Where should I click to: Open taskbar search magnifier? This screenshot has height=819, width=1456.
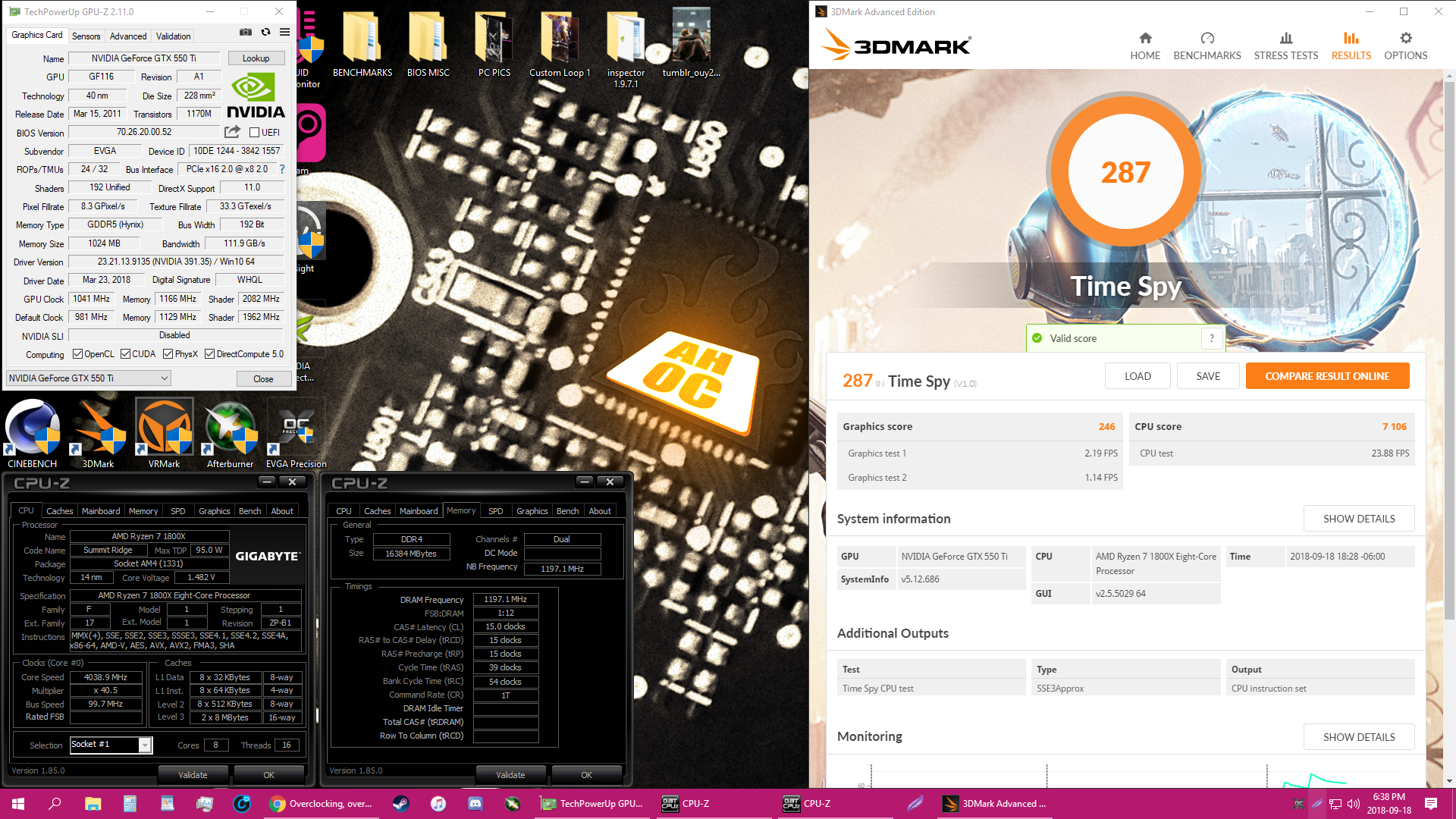coord(55,804)
